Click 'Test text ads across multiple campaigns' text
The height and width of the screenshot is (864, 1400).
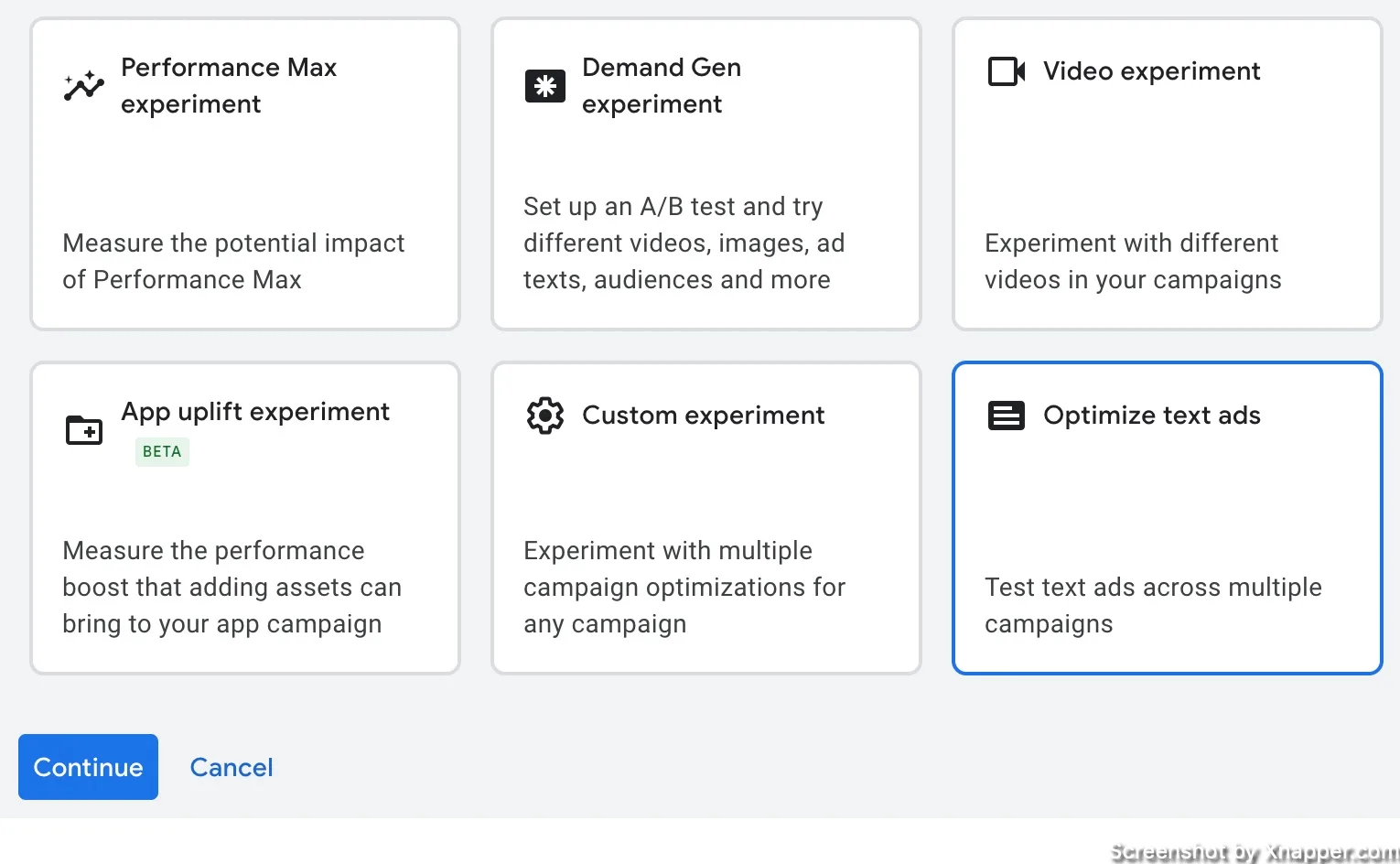[x=1153, y=605]
